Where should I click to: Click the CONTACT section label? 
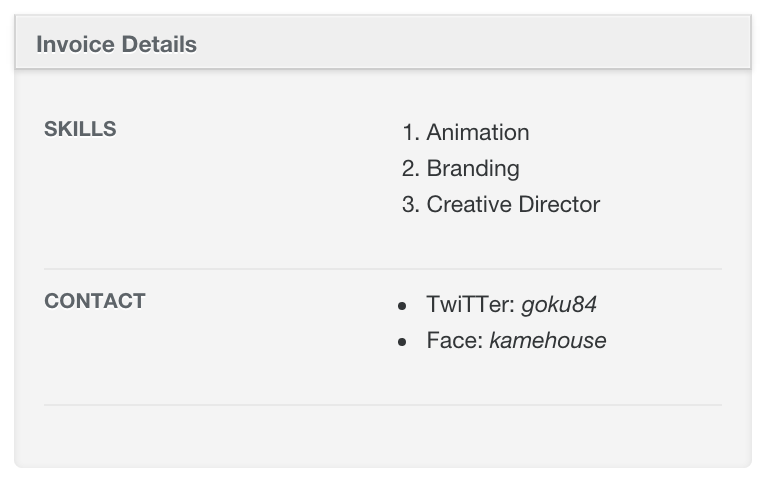pos(95,301)
